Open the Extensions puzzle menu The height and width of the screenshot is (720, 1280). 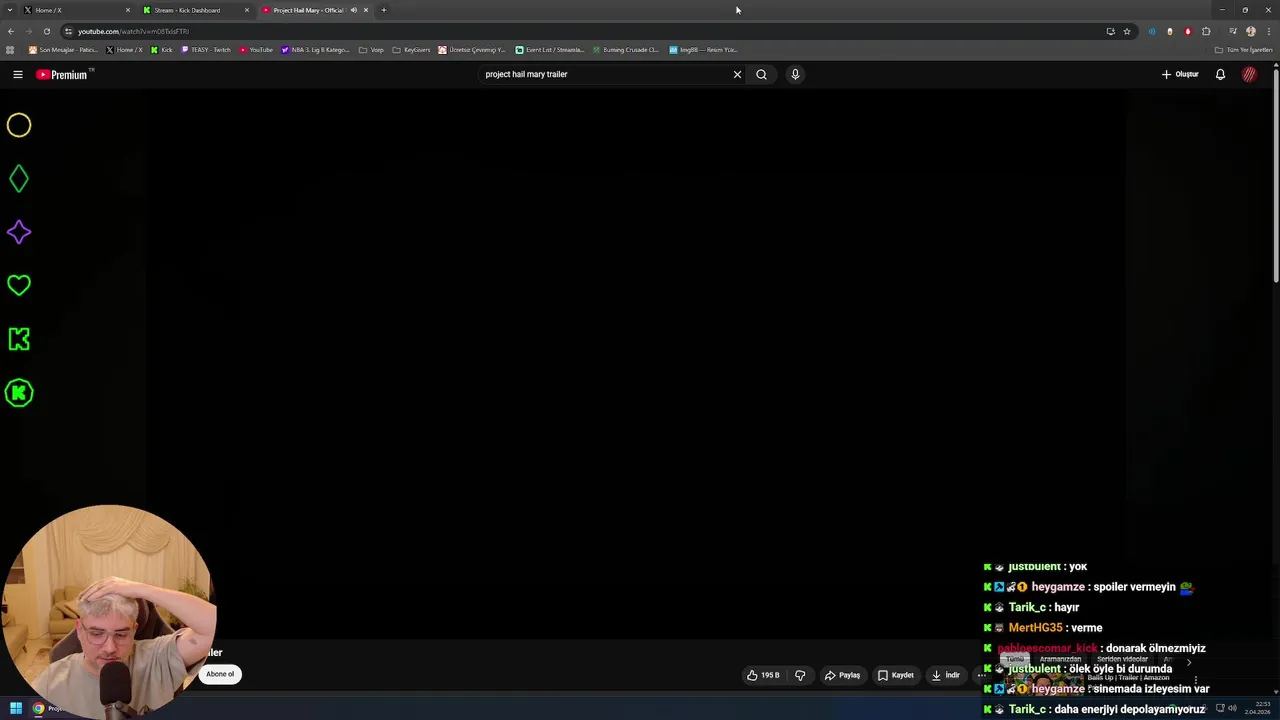point(1206,31)
